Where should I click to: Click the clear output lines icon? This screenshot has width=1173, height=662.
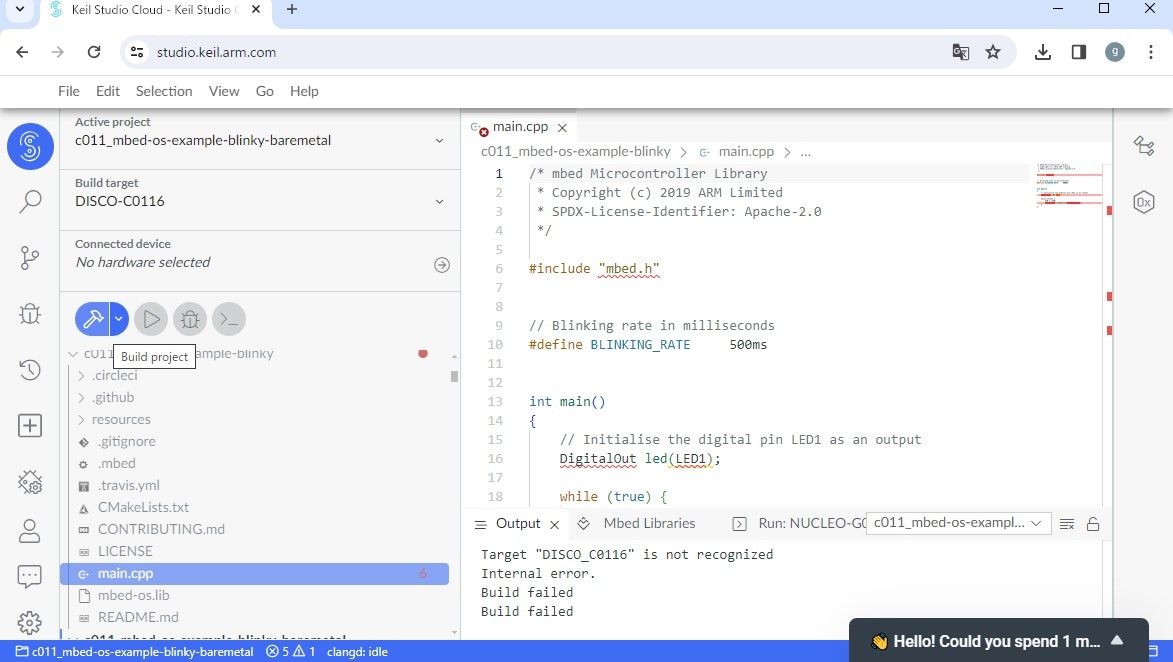tap(1068, 524)
